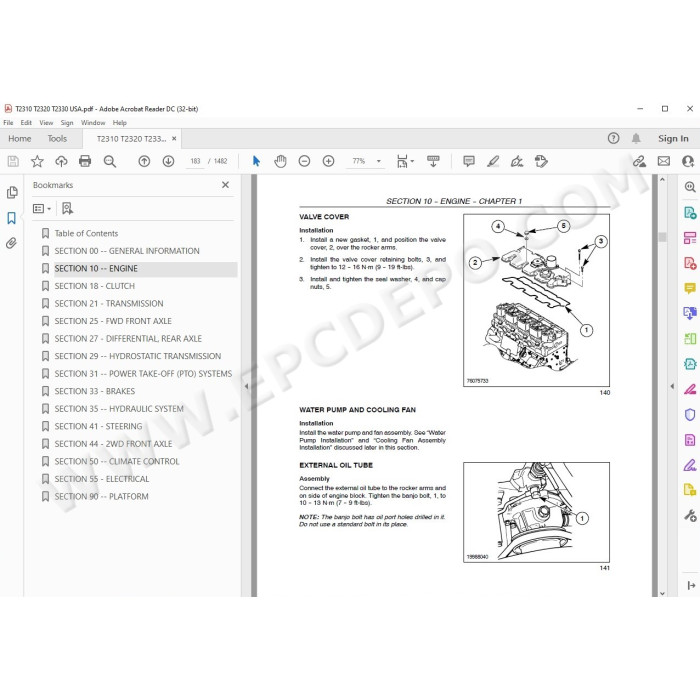Screen dimensions: 700x700
Task: Click the read mode scrolling icon
Action: click(433, 161)
